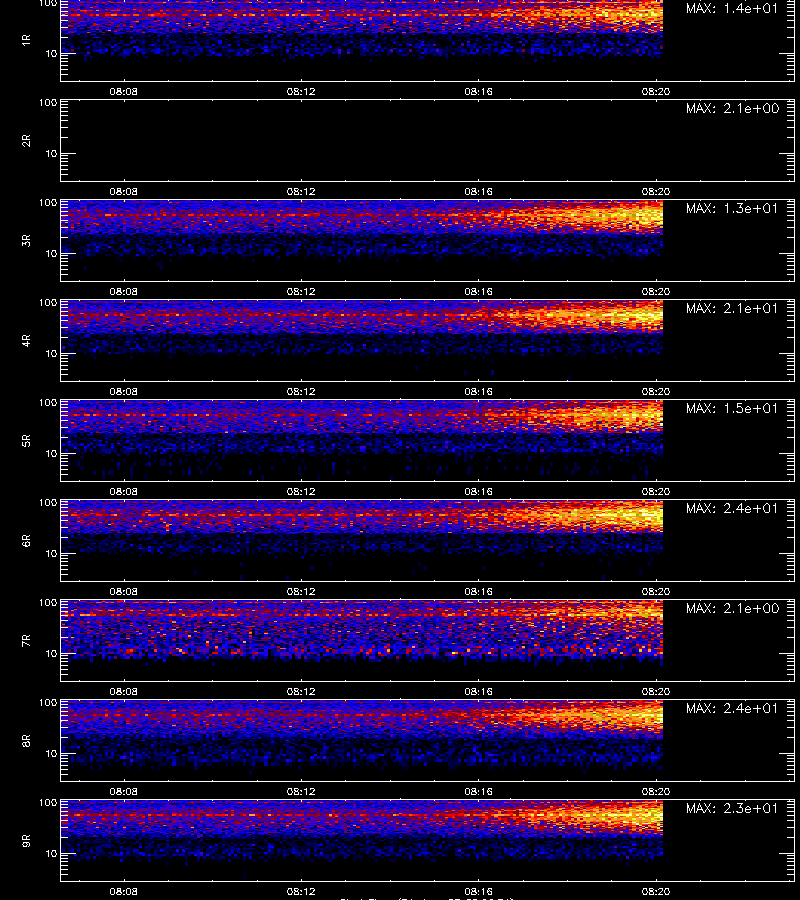Click the 3R panel axis label
Screen dimensions: 800x900
tap(26, 240)
